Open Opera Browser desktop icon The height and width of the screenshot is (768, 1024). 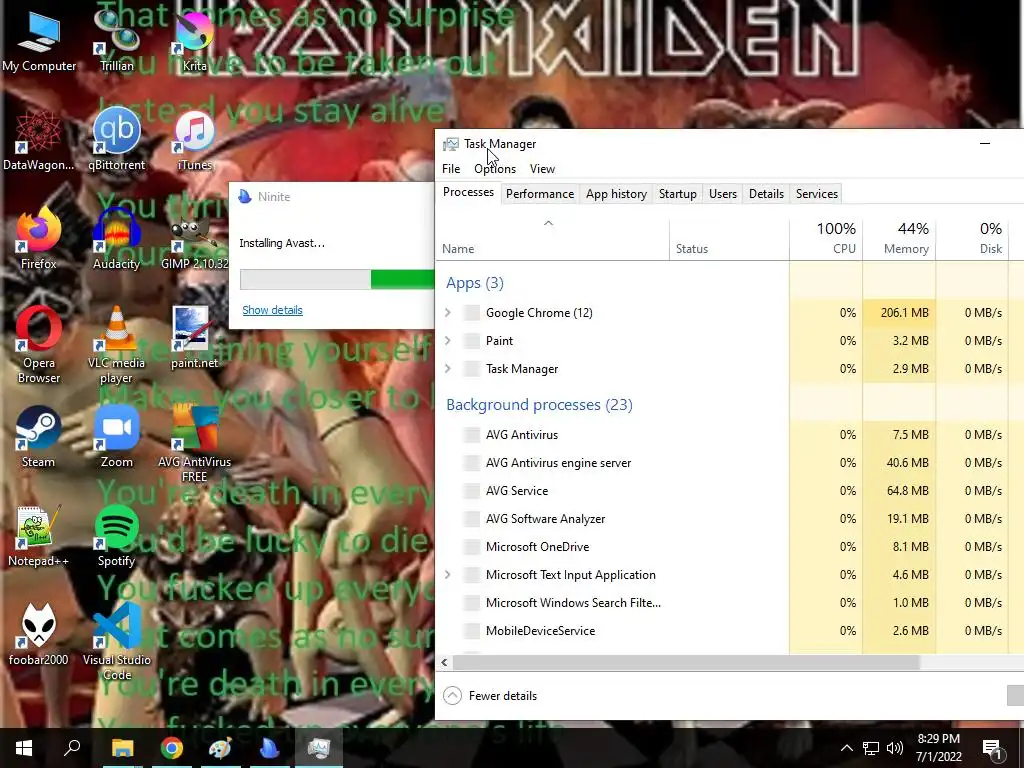coord(39,345)
